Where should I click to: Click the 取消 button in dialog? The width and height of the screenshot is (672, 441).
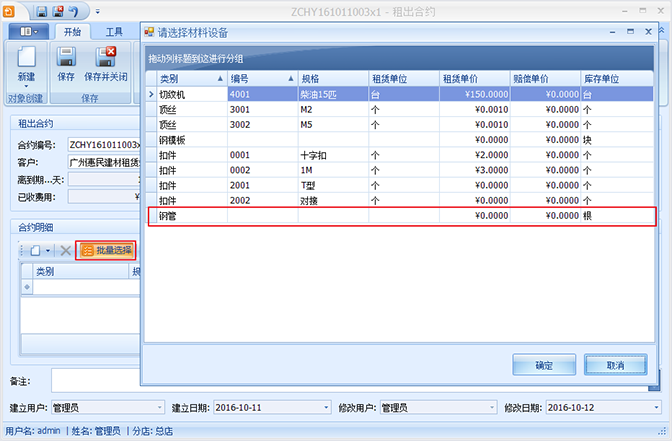click(x=614, y=365)
